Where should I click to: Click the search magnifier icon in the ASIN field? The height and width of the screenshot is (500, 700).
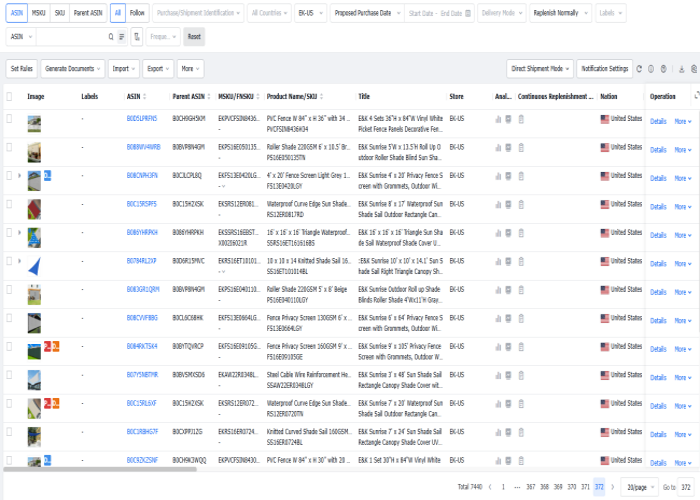tap(111, 37)
